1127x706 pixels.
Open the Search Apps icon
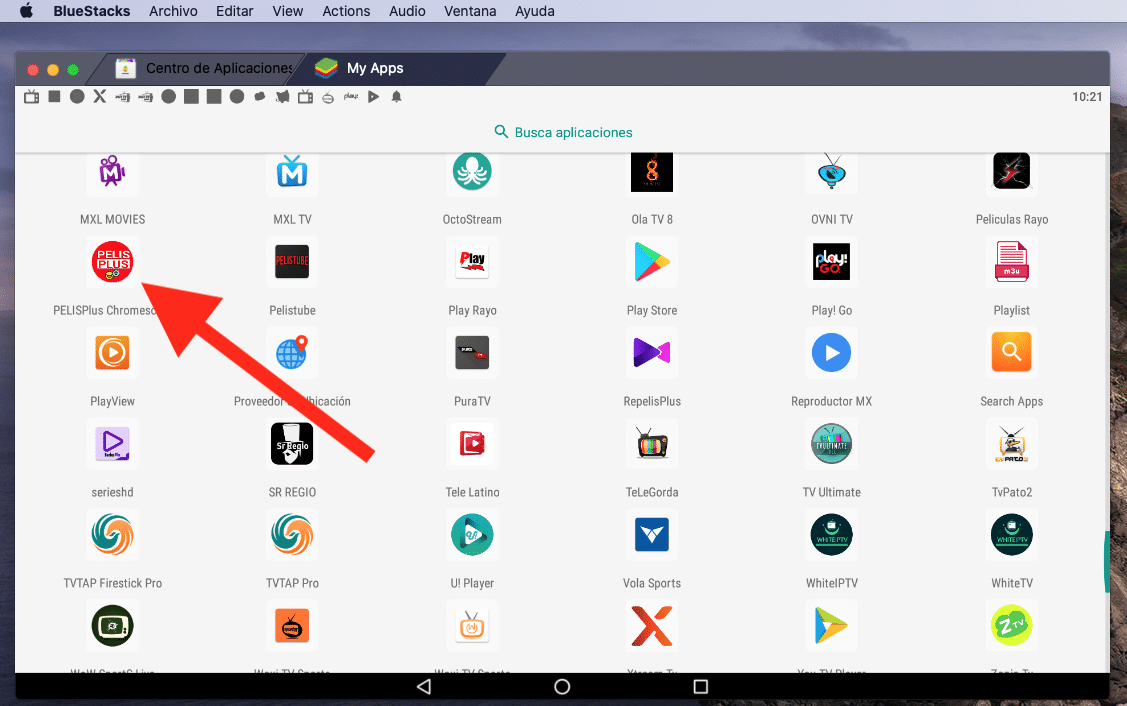click(1011, 353)
